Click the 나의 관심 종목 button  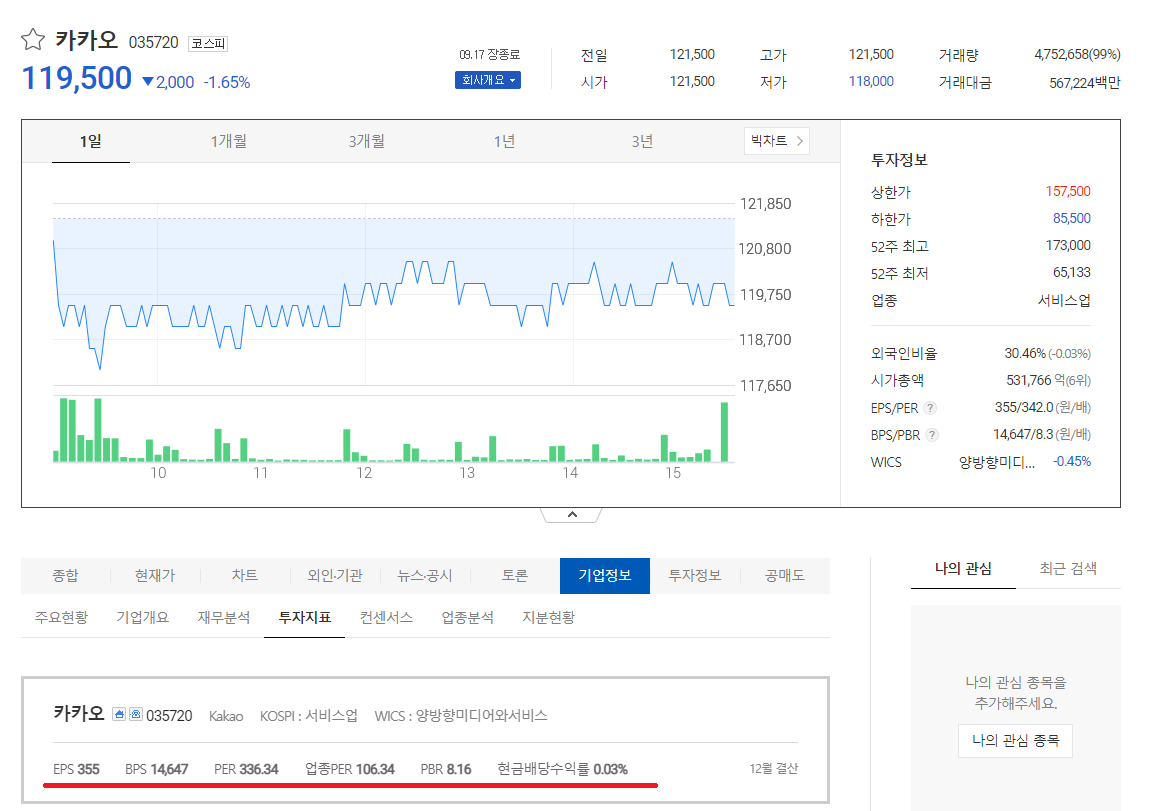pyautogui.click(x=1015, y=741)
